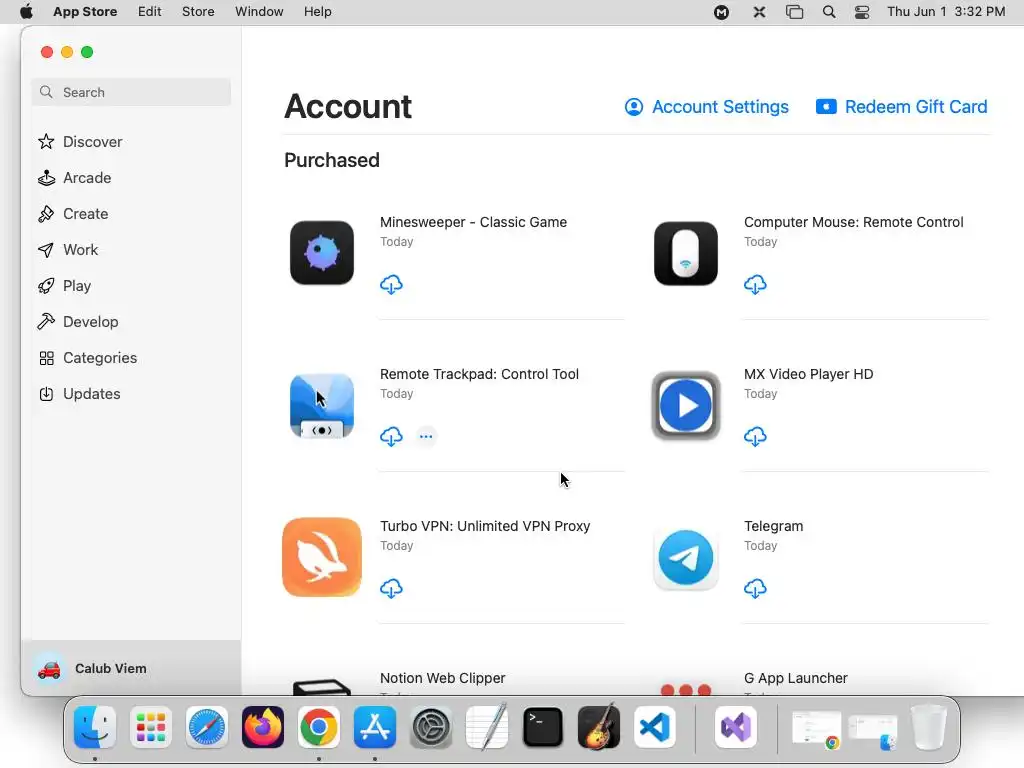Download MX Video Player HD via cloud icon
The width and height of the screenshot is (1024, 768).
point(755,436)
